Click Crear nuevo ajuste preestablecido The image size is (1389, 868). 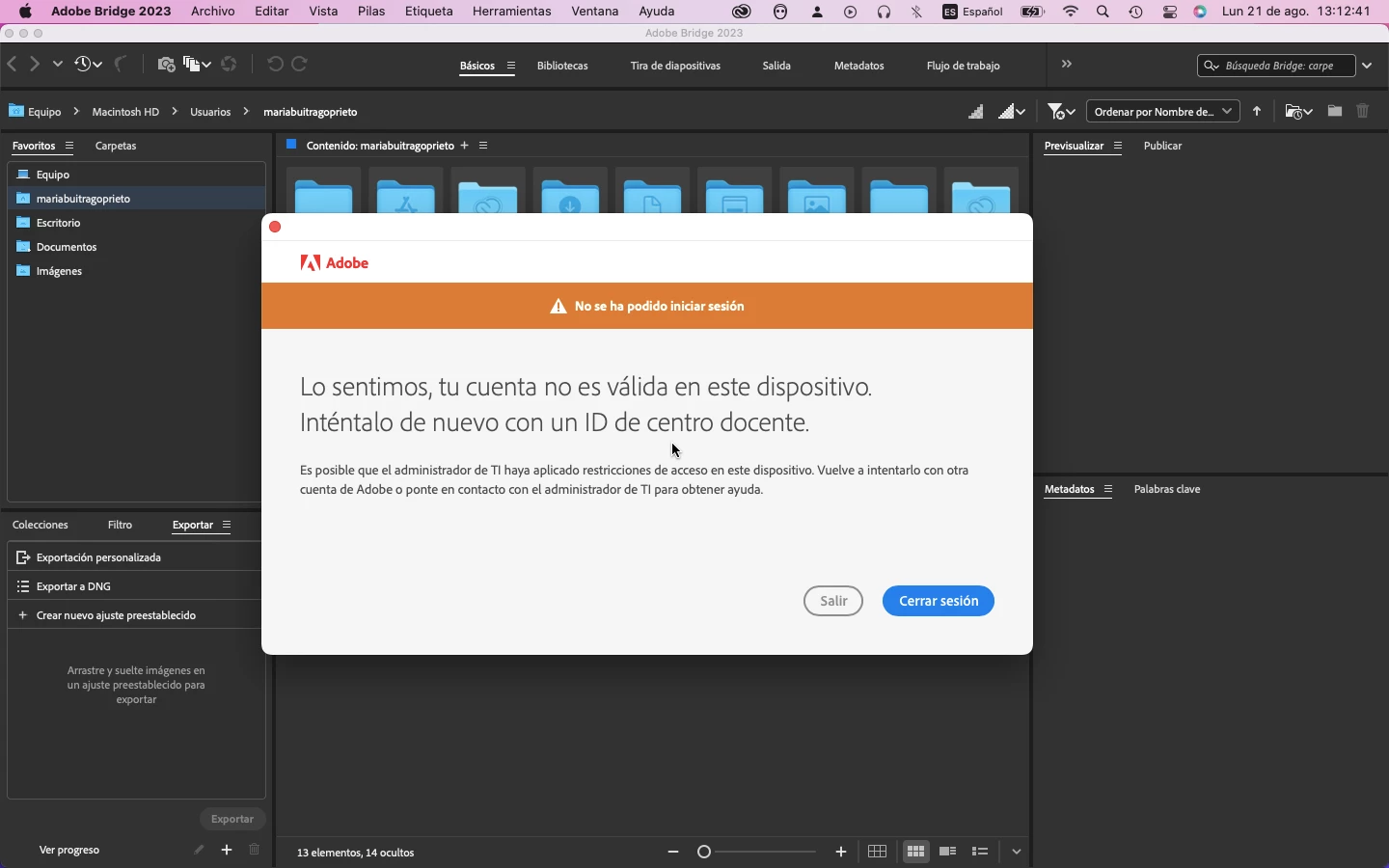coord(134,616)
